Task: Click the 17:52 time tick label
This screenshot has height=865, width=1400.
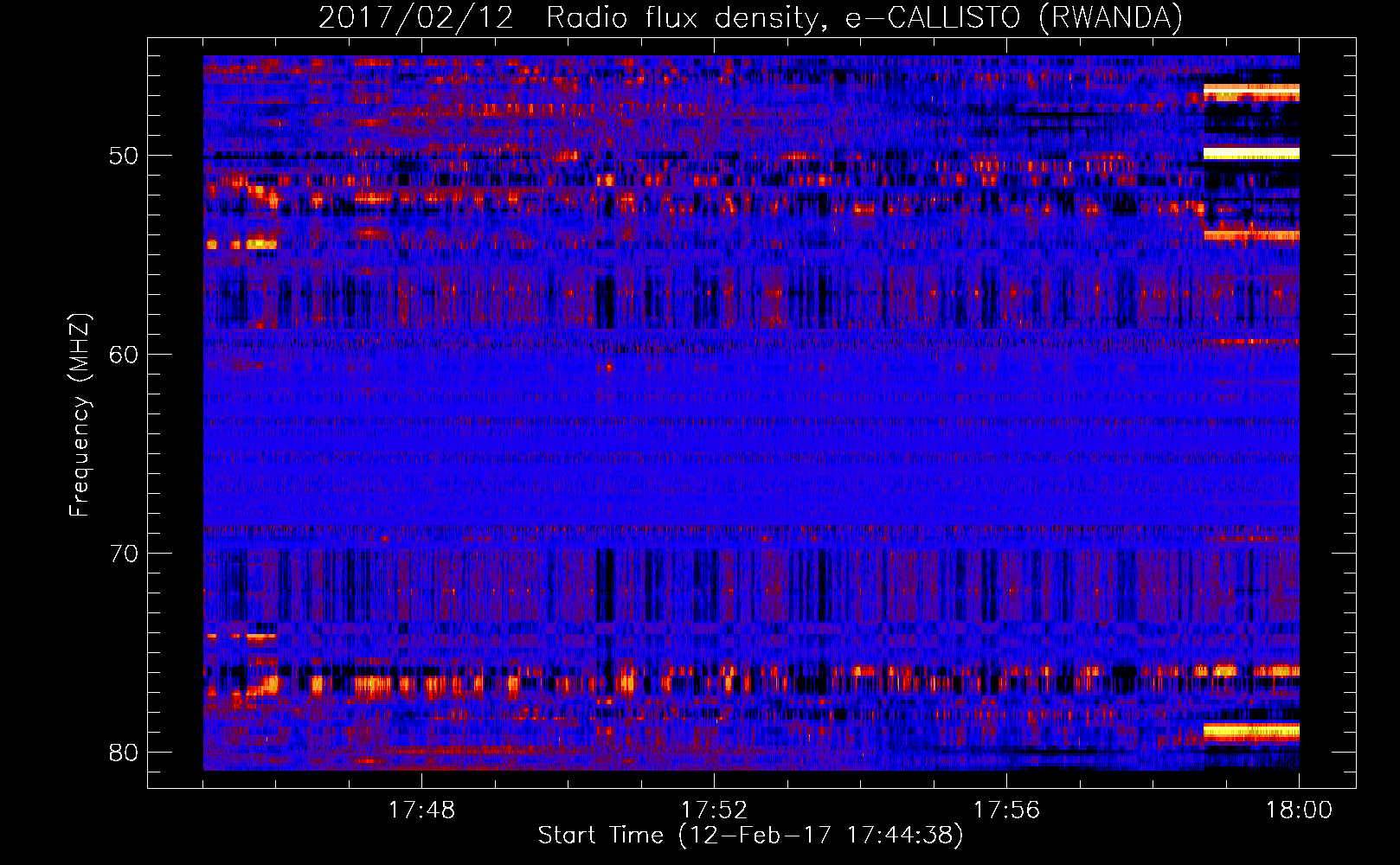Action: [714, 811]
